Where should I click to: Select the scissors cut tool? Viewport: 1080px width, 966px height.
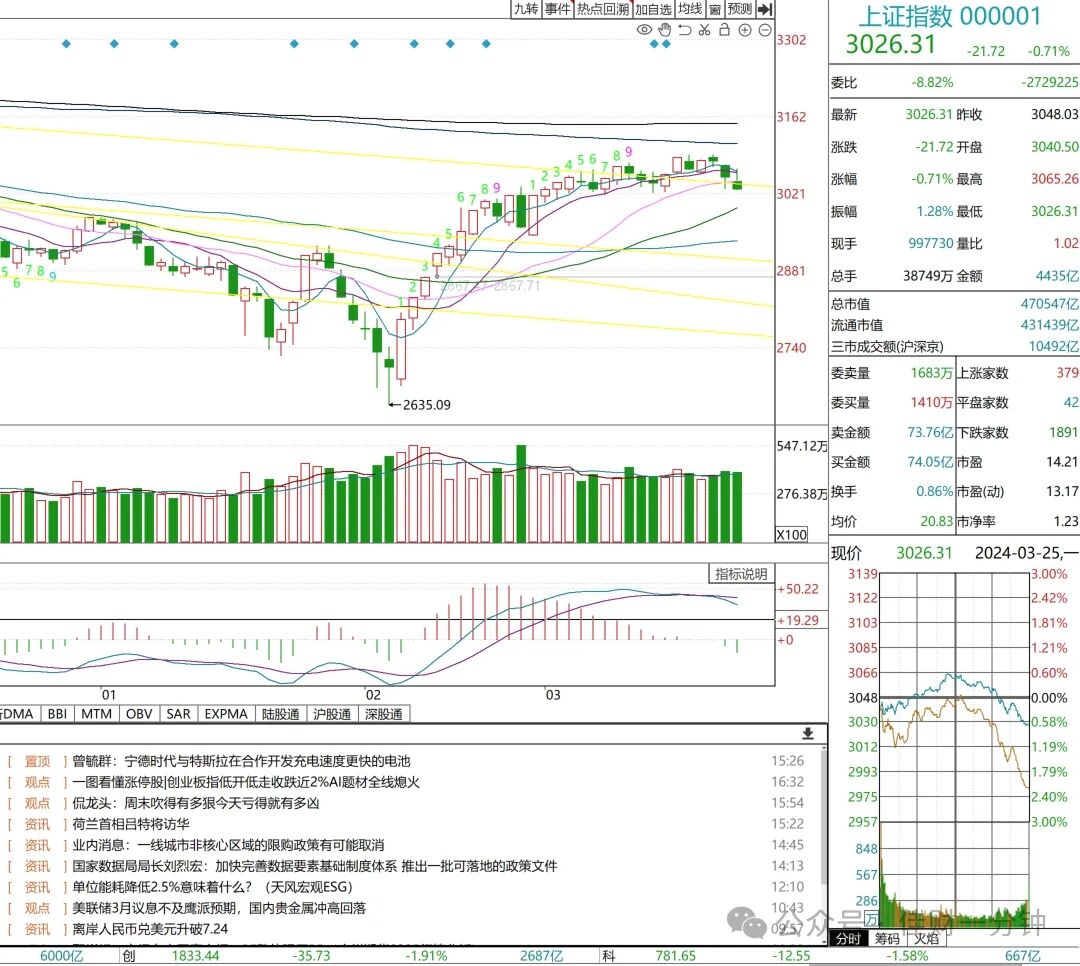(x=704, y=30)
